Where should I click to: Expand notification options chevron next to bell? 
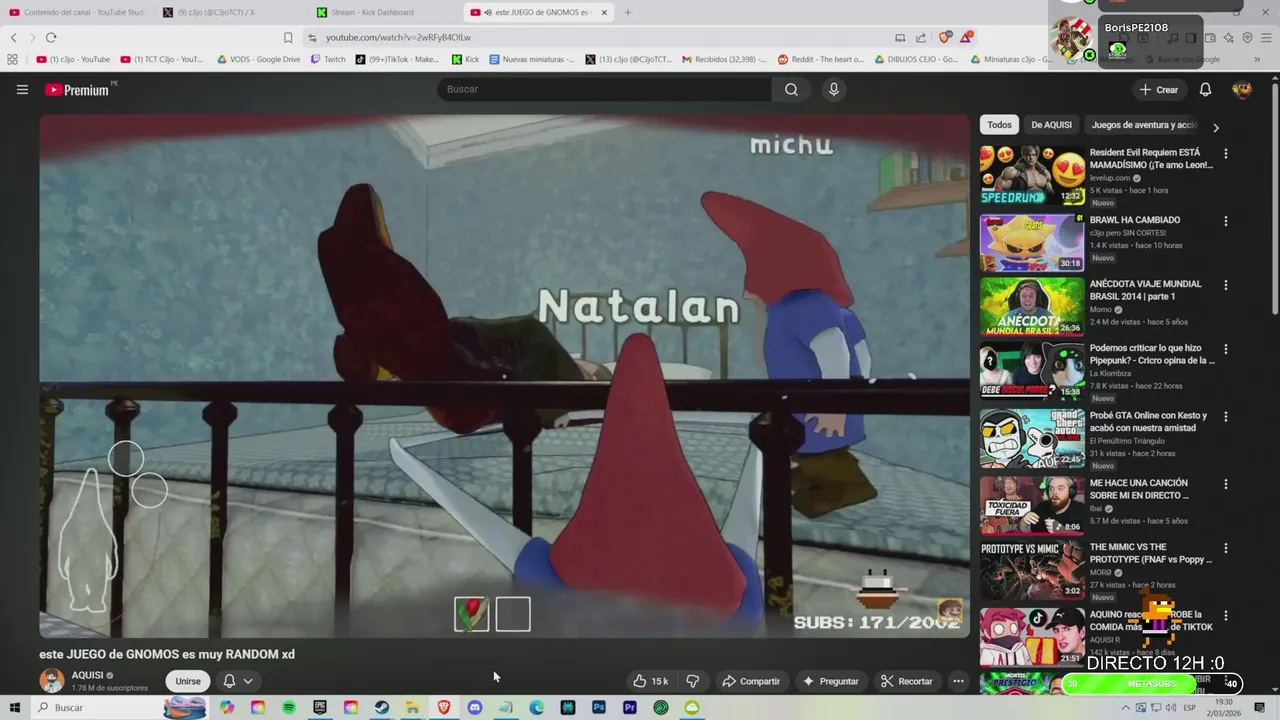pyautogui.click(x=248, y=681)
